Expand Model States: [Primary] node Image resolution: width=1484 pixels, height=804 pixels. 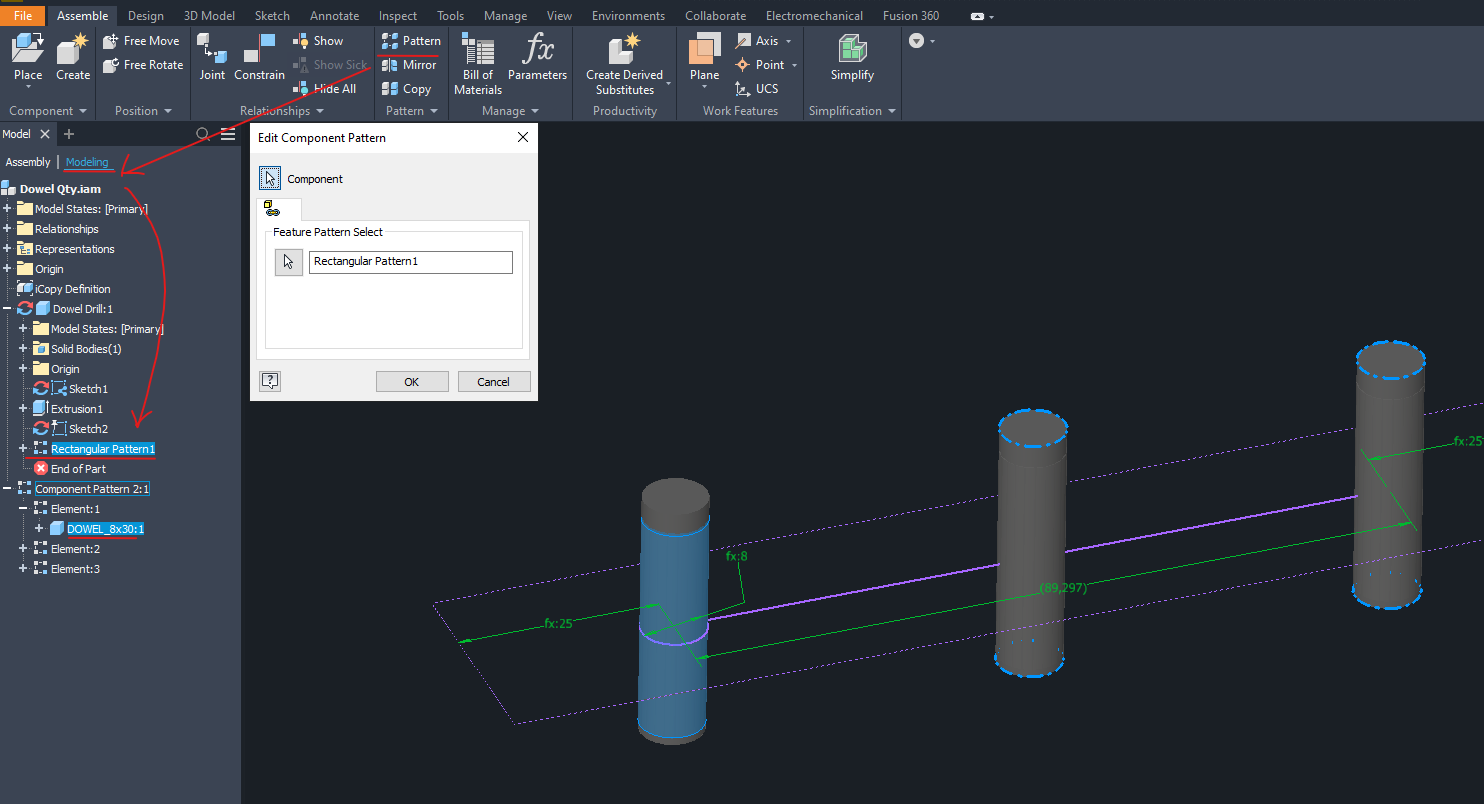[8, 208]
